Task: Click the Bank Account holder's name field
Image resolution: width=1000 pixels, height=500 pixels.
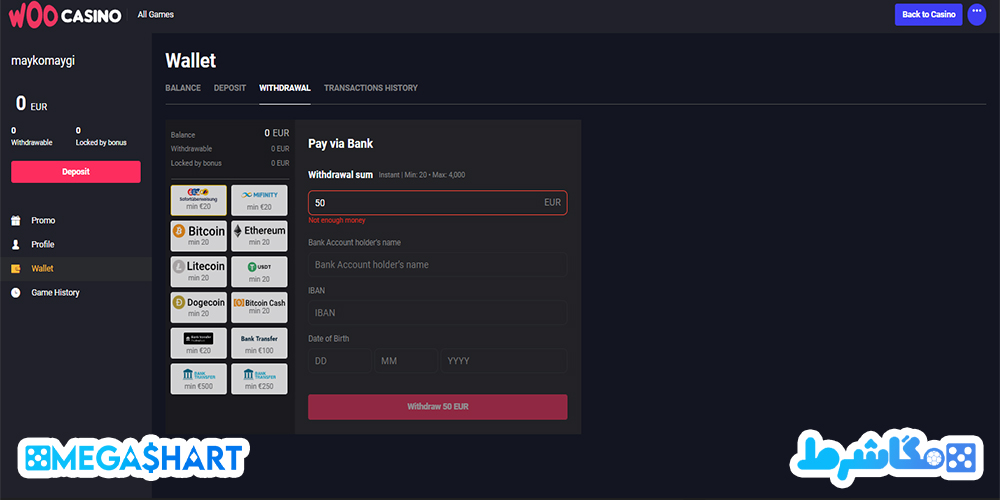Action: [x=438, y=265]
